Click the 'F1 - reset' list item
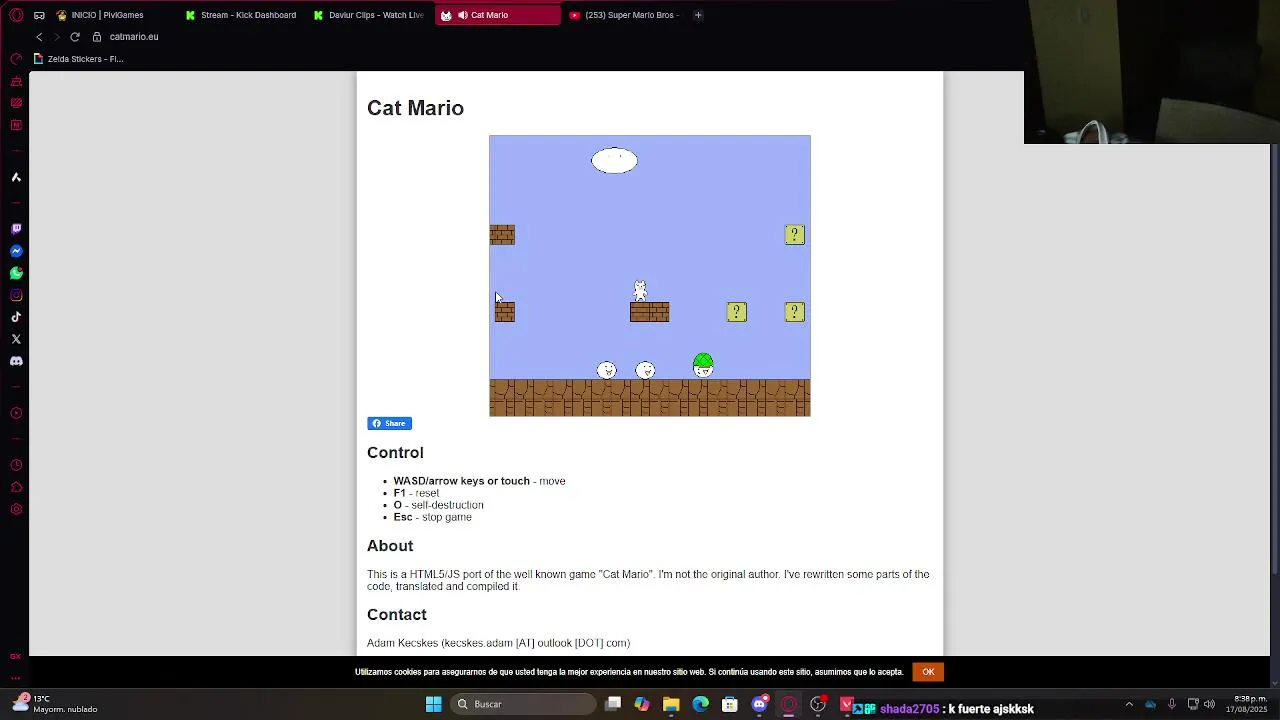The image size is (1280, 720). tap(416, 493)
